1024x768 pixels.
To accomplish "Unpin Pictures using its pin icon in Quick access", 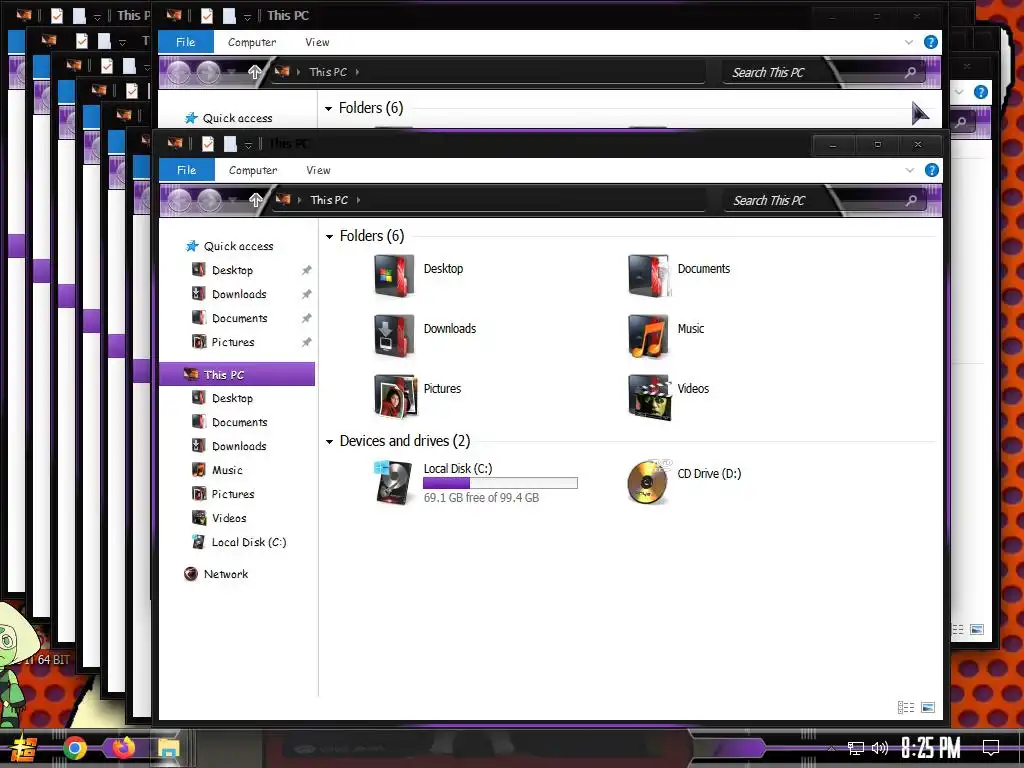I will click(306, 342).
